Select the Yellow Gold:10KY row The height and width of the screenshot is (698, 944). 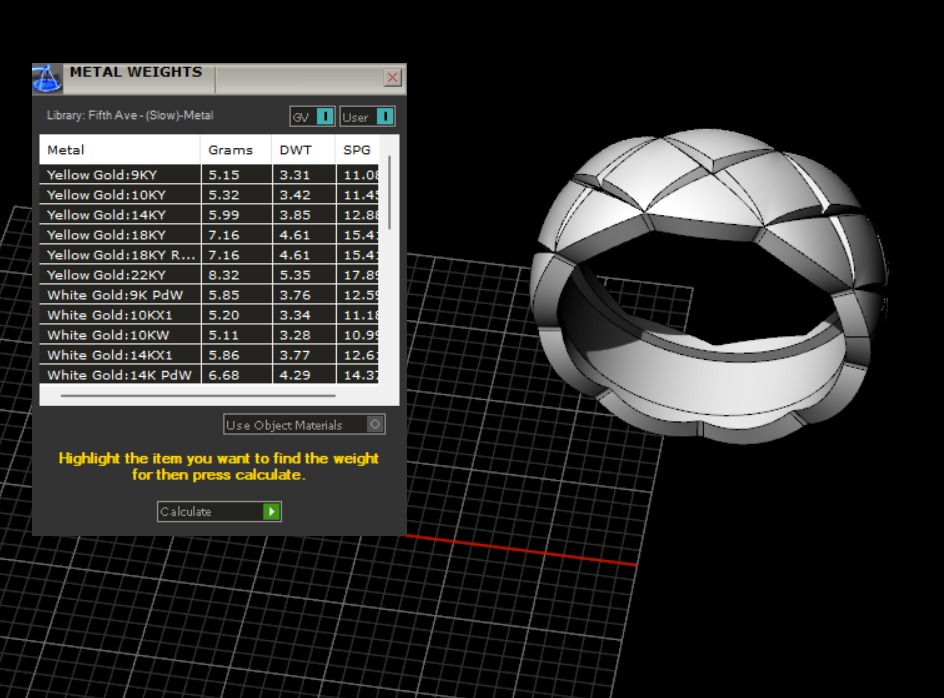point(209,195)
